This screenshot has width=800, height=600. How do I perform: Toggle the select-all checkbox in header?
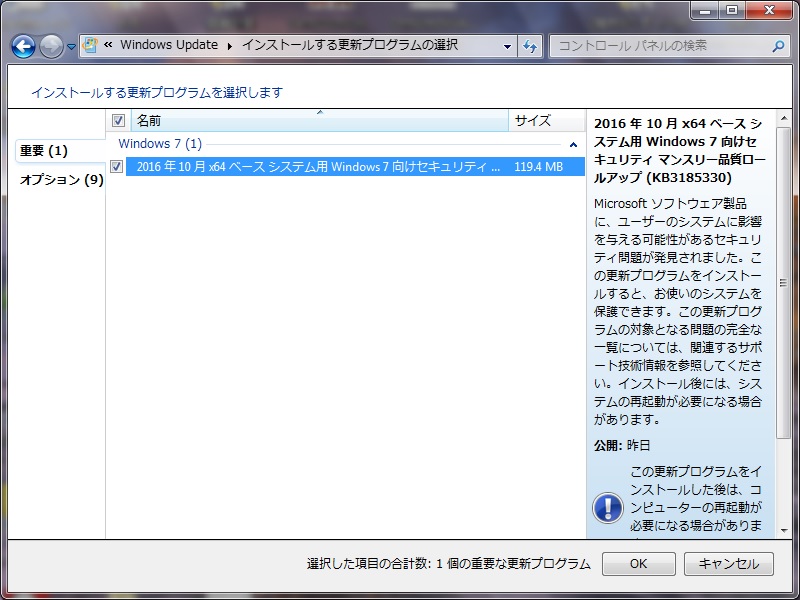(x=118, y=120)
